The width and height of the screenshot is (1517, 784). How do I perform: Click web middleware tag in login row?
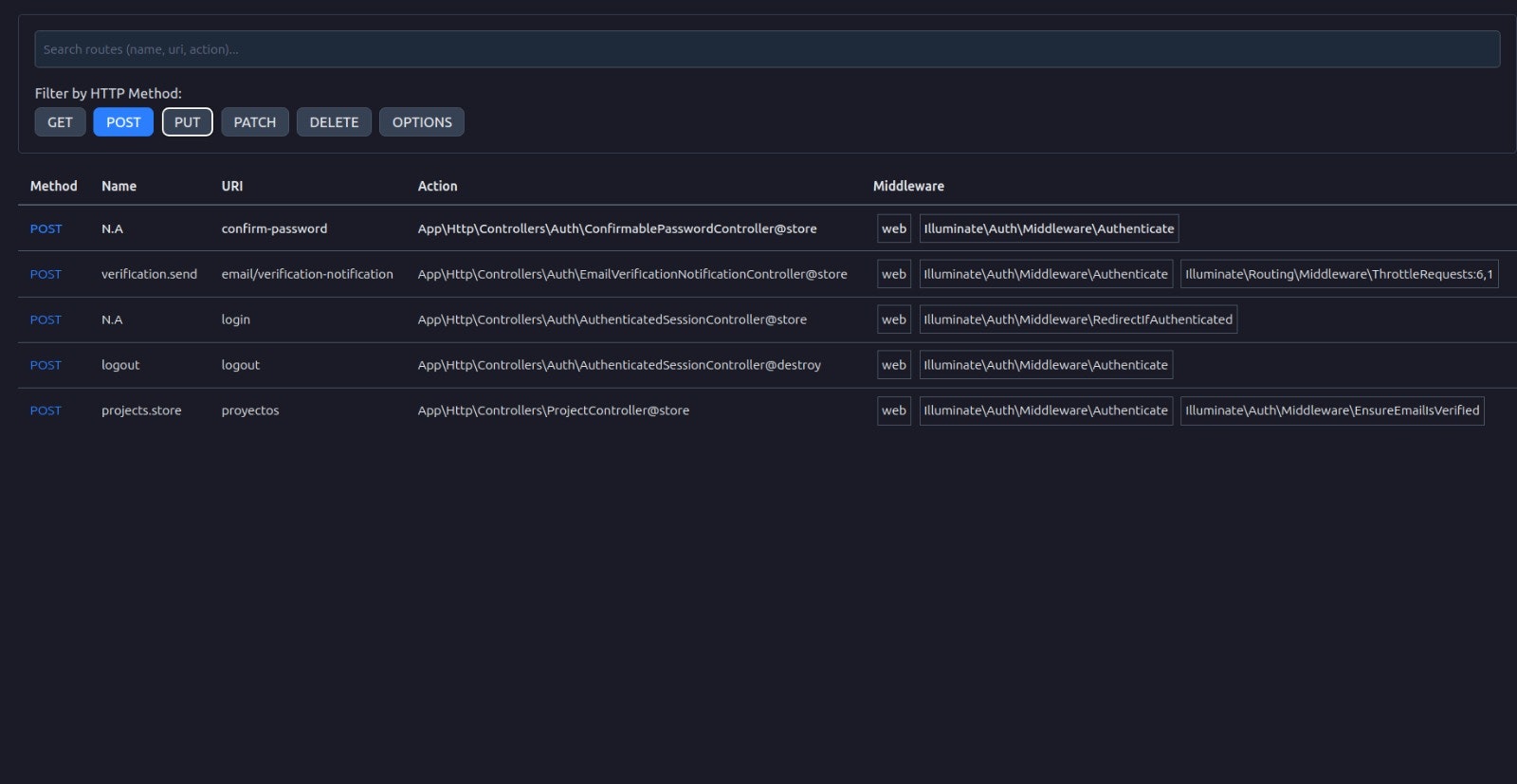click(894, 319)
